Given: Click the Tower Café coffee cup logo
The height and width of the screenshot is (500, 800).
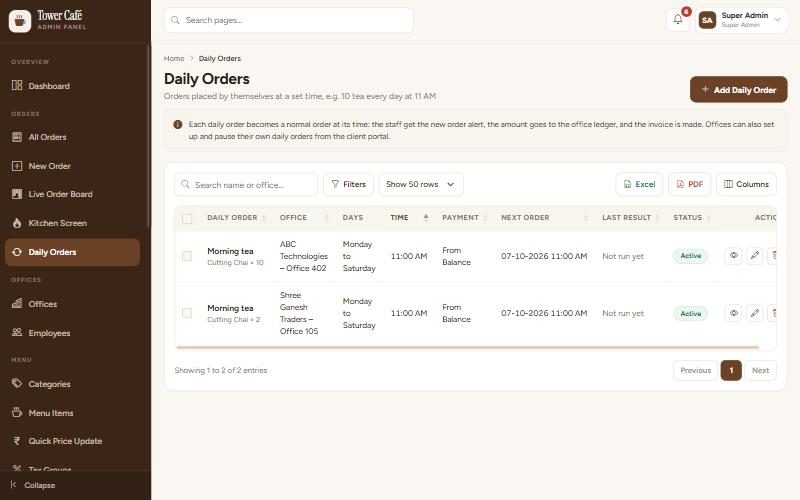Looking at the screenshot, I should (x=20, y=21).
